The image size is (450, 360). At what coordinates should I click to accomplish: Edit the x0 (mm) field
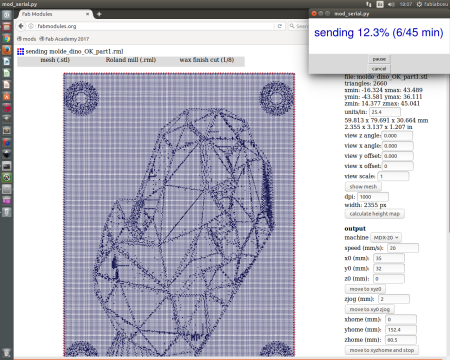coord(389,258)
